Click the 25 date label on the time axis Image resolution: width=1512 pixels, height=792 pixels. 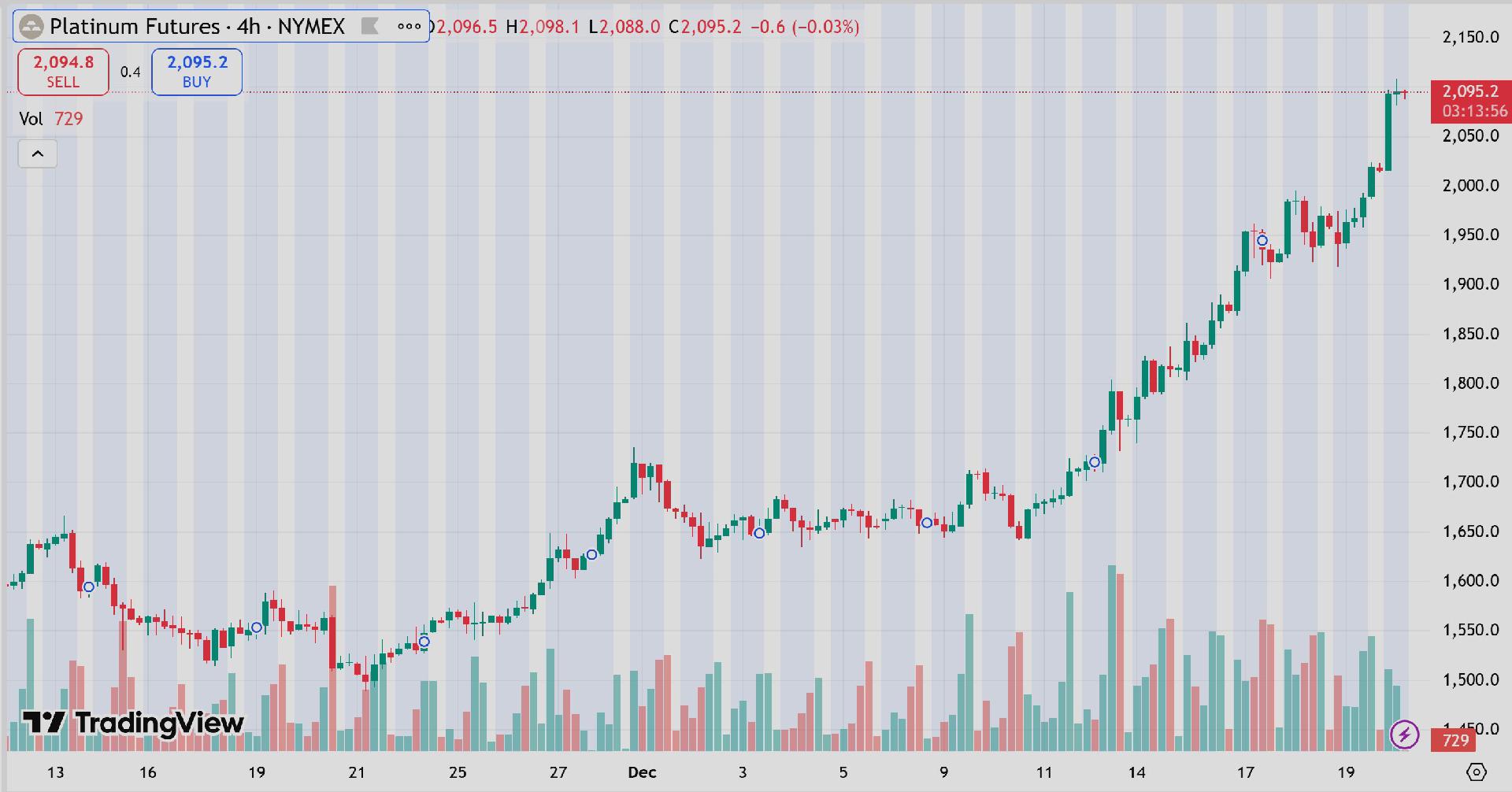tap(458, 772)
